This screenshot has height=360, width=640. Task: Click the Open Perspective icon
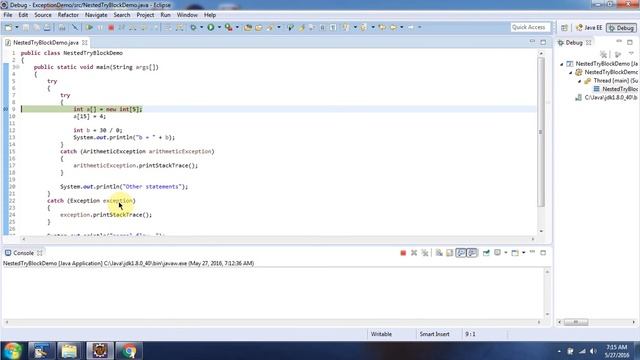(x=564, y=28)
